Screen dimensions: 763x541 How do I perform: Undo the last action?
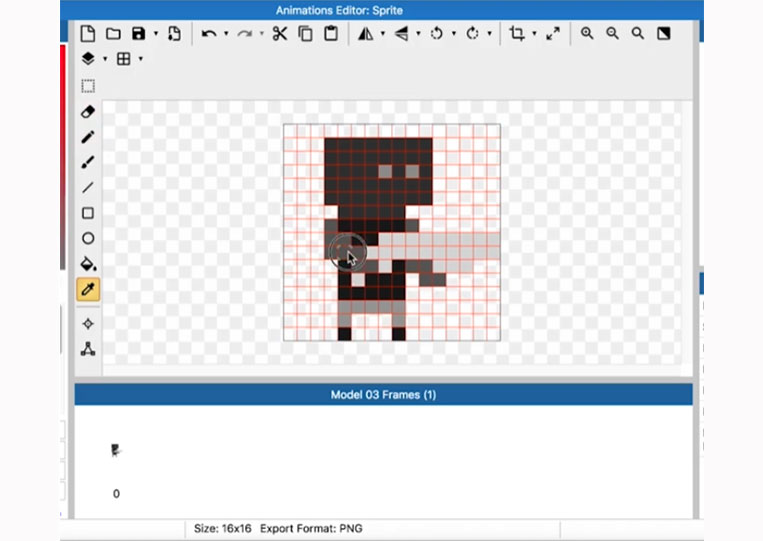209,34
